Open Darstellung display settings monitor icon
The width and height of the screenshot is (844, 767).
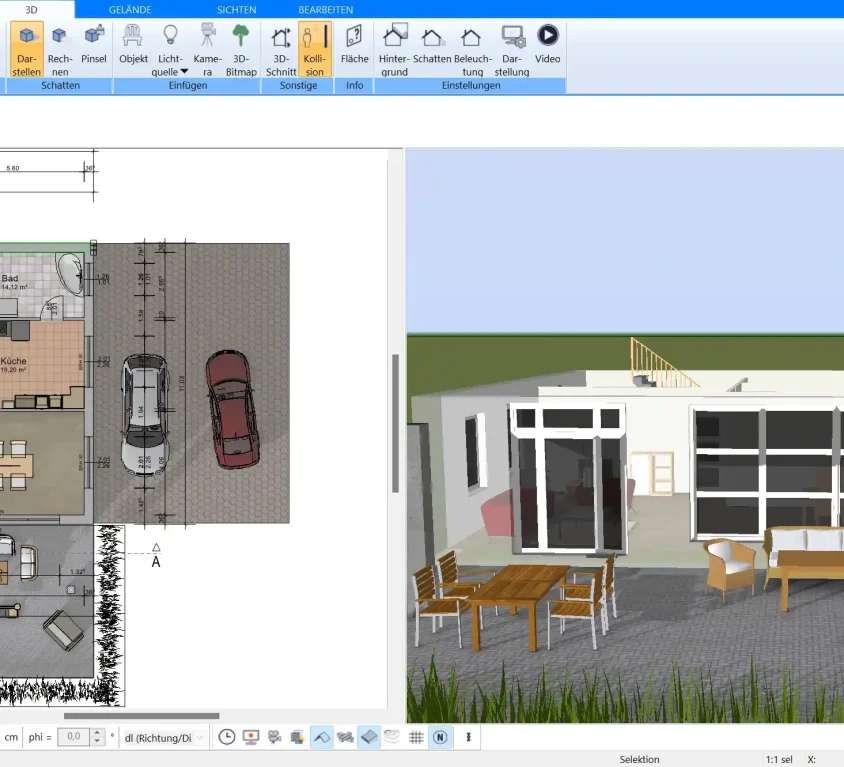point(512,50)
